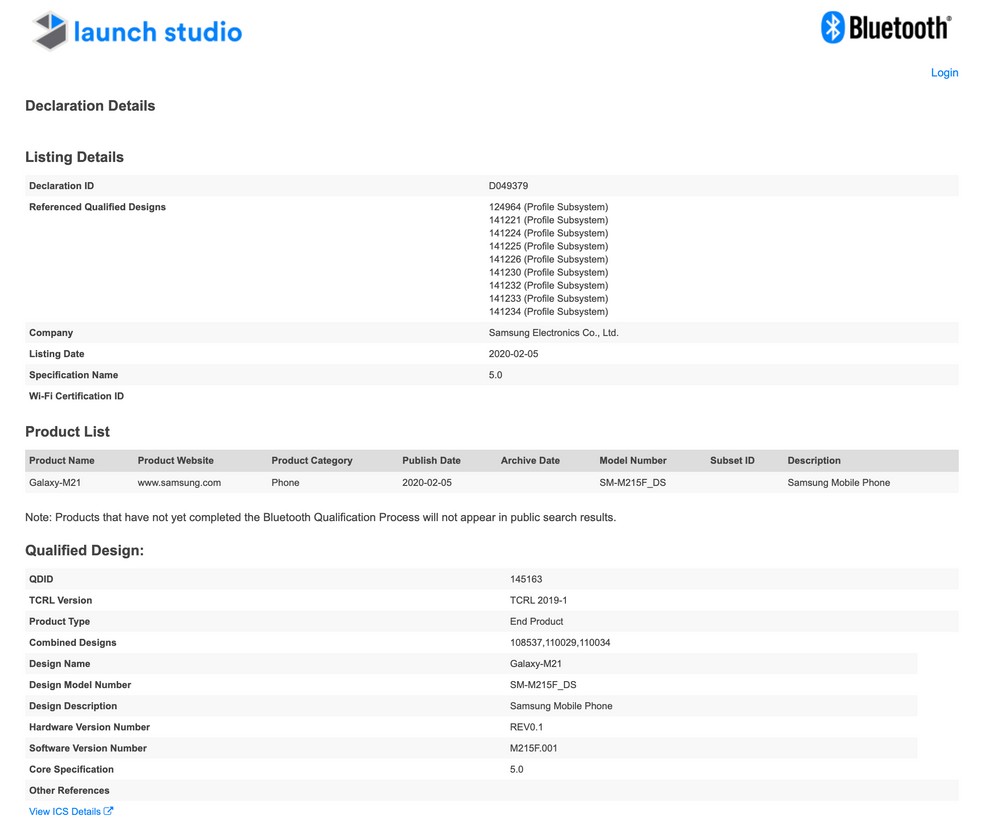Click the Bluetooth logo
The width and height of the screenshot is (1000, 831).
pyautogui.click(x=886, y=27)
